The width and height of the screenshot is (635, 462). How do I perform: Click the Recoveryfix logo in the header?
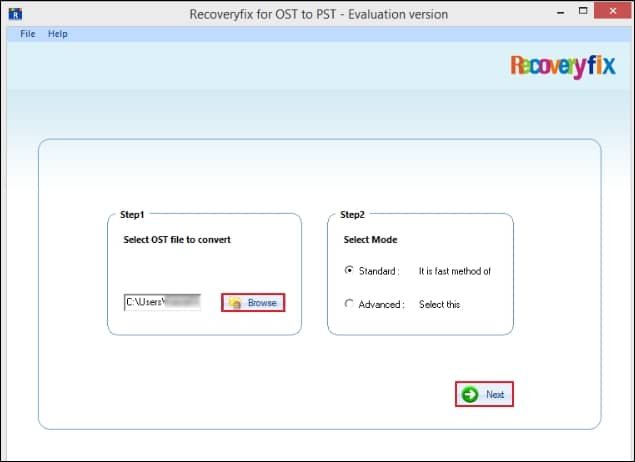pyautogui.click(x=566, y=66)
